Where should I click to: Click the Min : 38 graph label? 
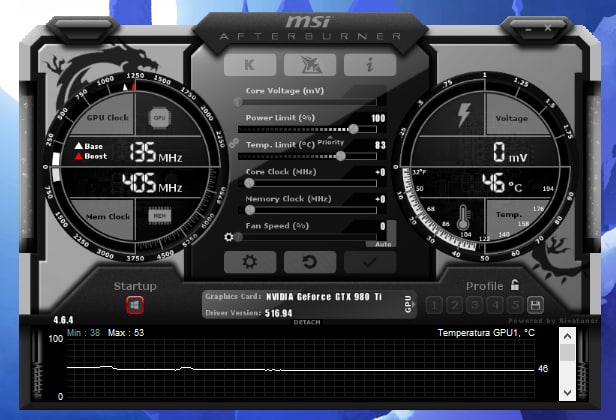[83, 333]
